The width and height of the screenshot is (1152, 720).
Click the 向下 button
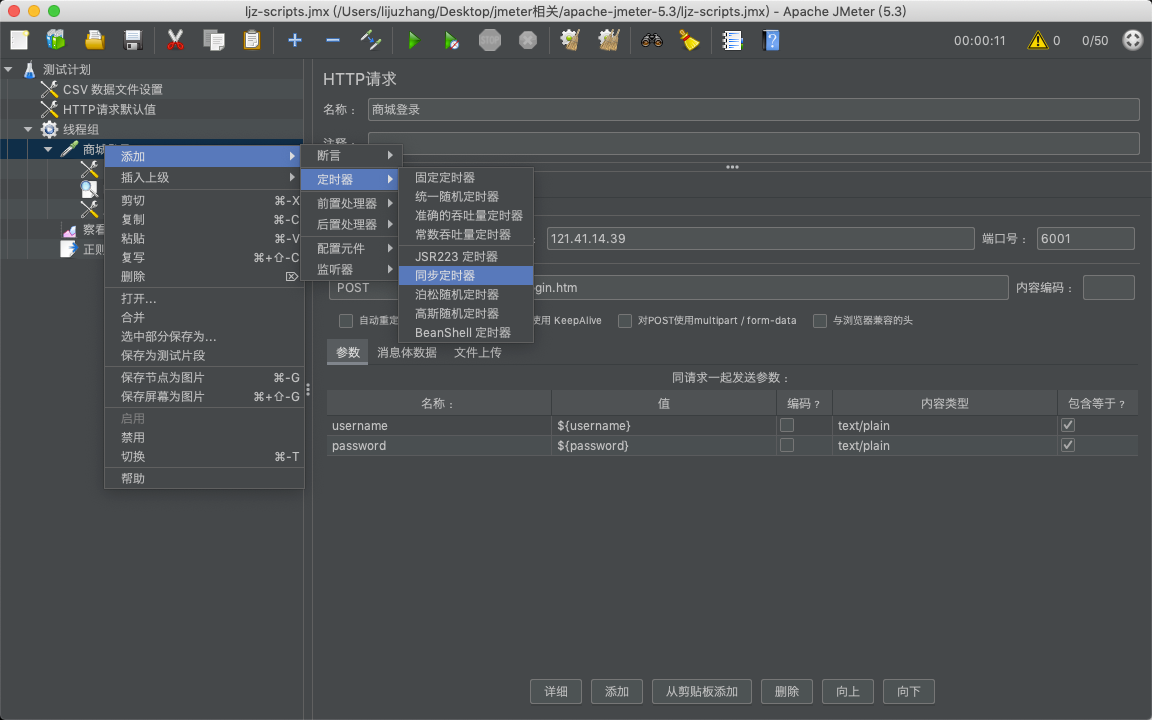909,692
